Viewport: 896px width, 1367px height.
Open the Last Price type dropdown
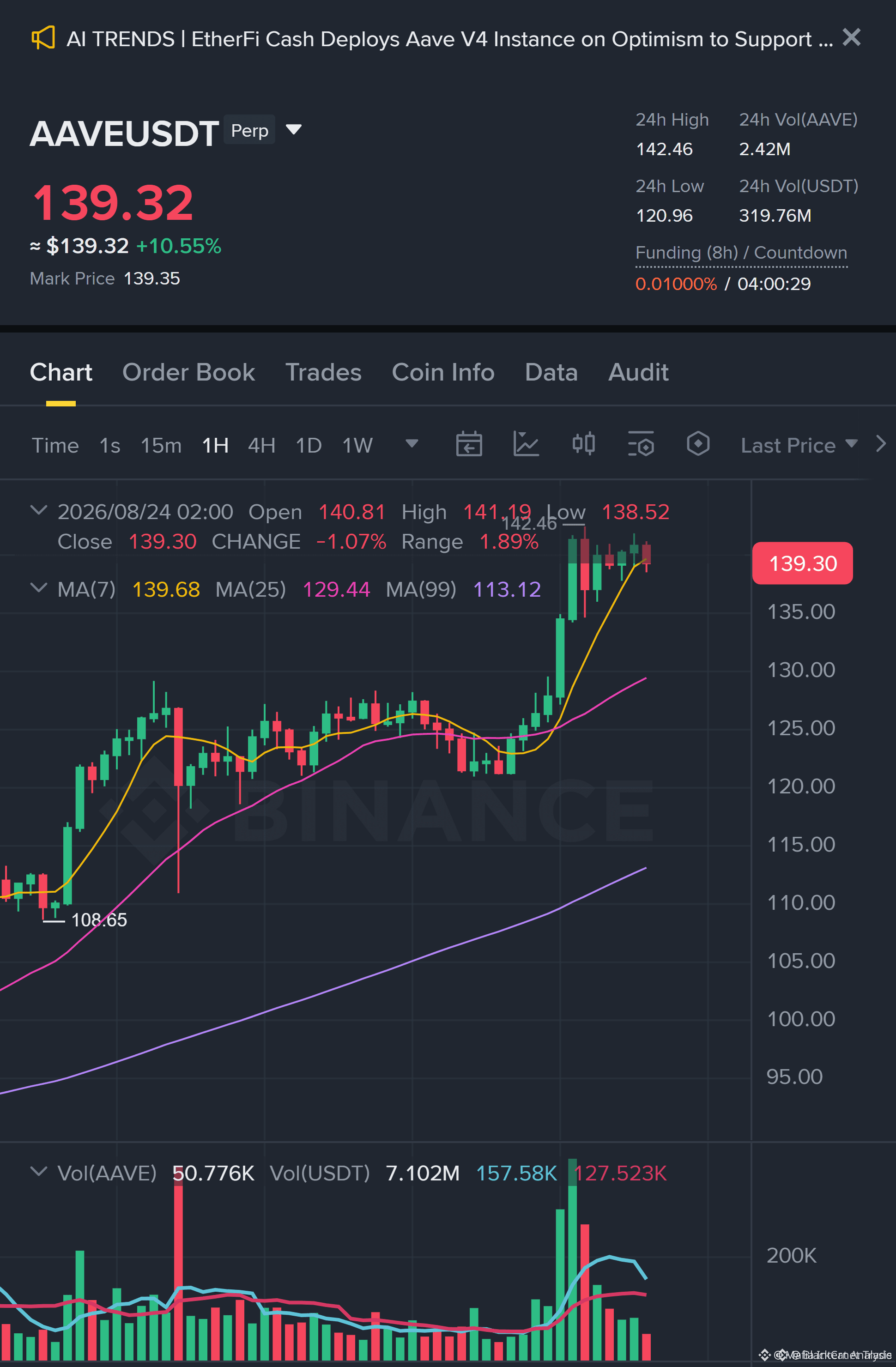coord(799,445)
